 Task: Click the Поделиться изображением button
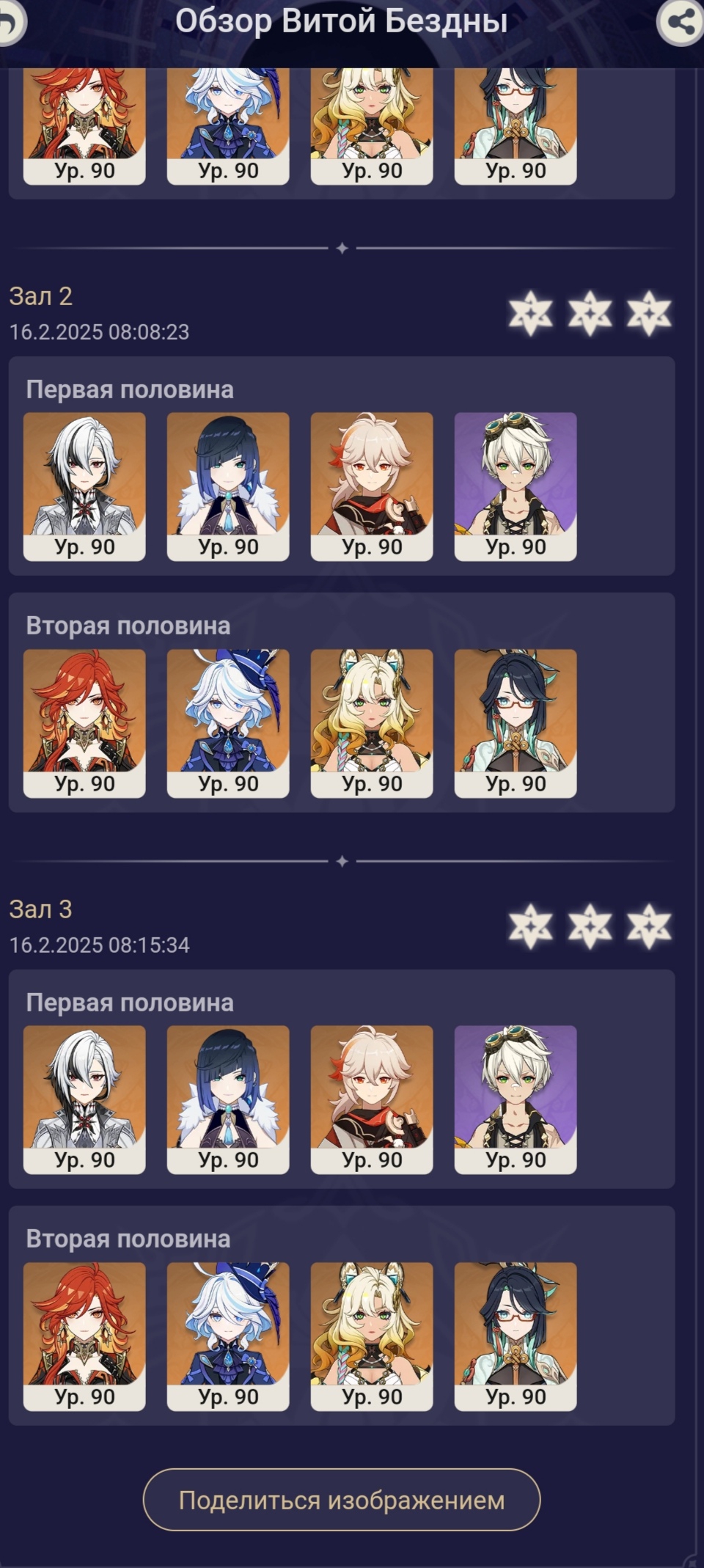(x=342, y=1500)
